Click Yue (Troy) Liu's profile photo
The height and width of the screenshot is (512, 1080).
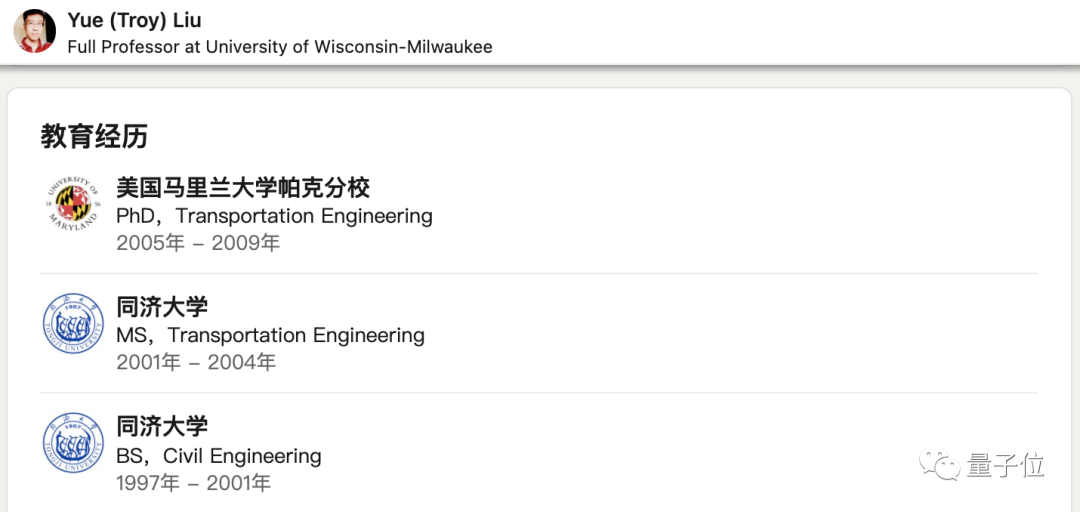tap(34, 31)
